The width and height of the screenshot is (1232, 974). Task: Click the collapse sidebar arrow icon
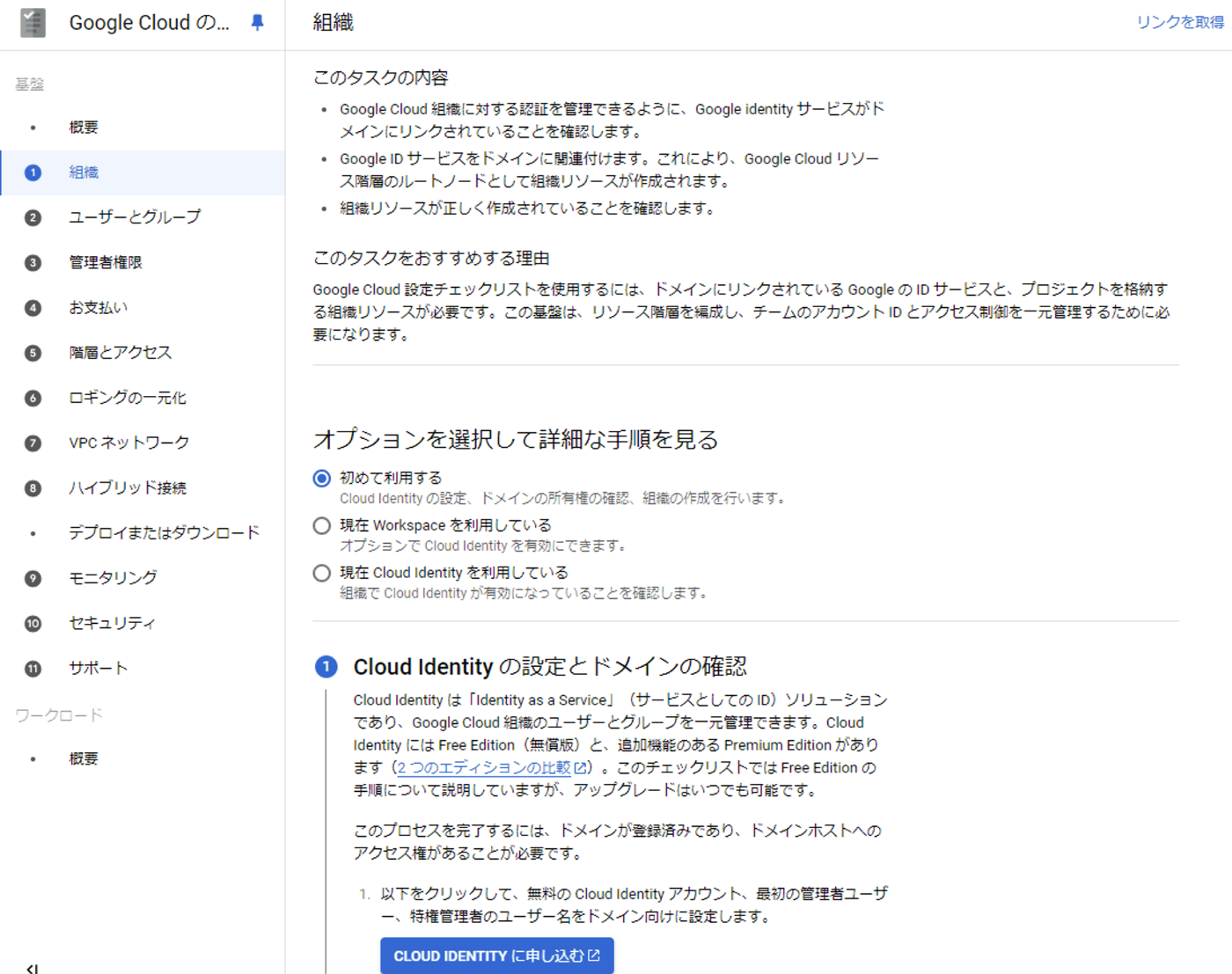[x=33, y=968]
